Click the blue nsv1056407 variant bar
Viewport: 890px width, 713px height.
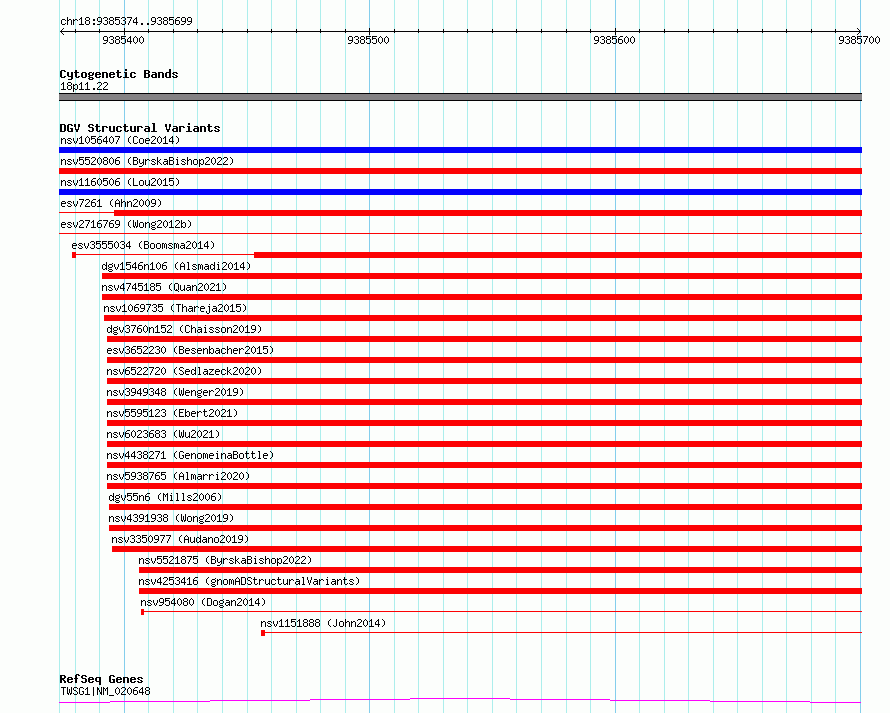click(x=460, y=150)
